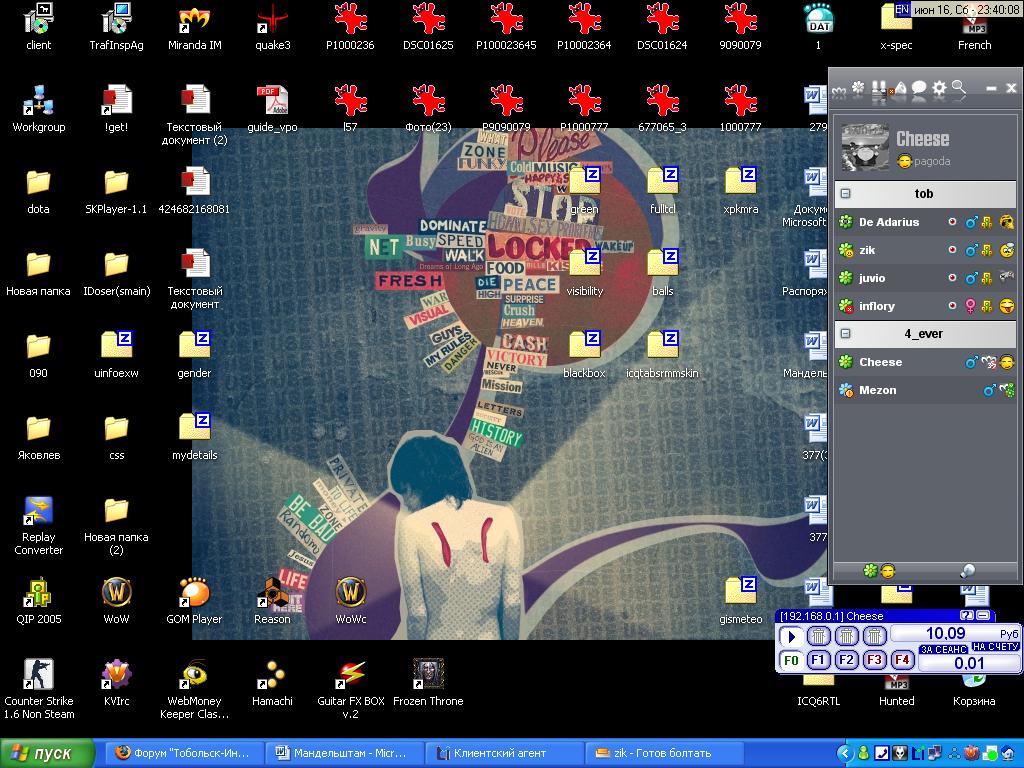Viewport: 1024px width, 768px height.
Task: Select contact juvio
Action: tap(926, 278)
